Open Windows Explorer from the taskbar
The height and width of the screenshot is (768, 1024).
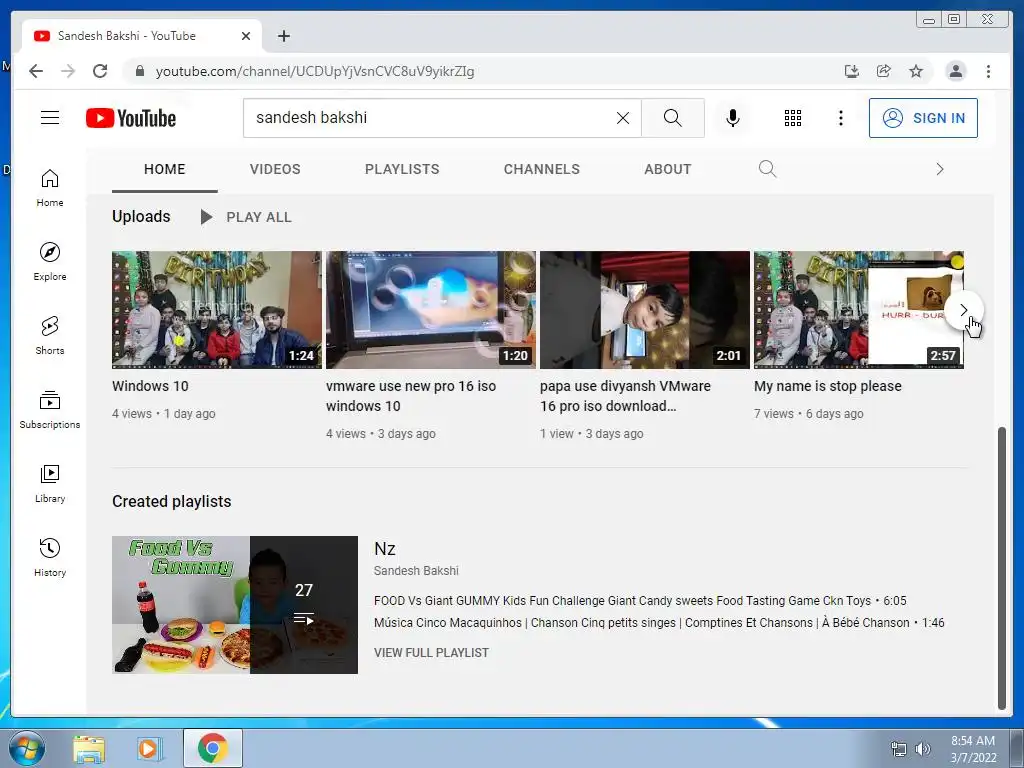click(89, 749)
